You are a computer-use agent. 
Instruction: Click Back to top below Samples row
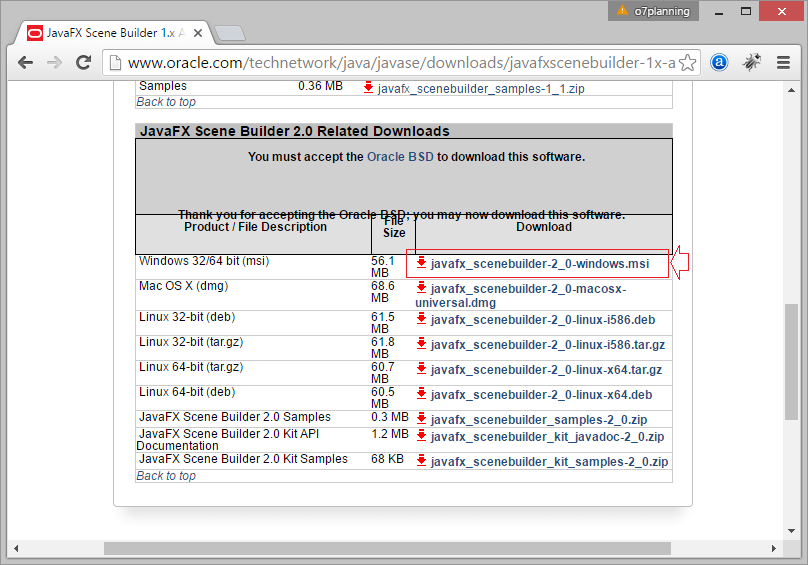166,102
